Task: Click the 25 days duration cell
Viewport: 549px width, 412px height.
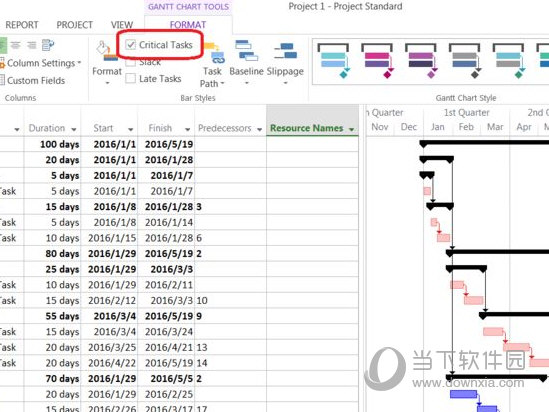Action: (53, 269)
